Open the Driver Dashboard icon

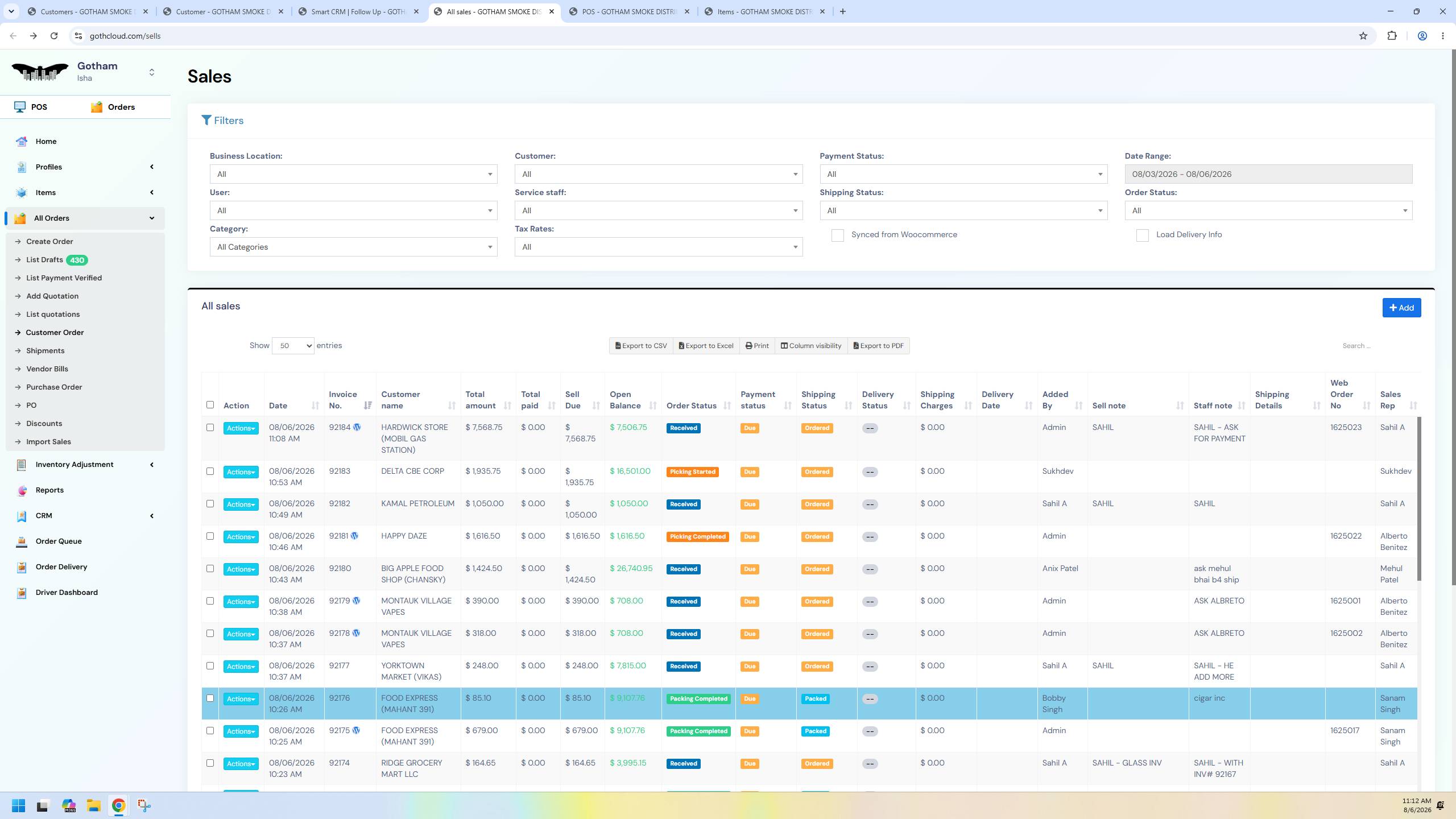pos(22,593)
